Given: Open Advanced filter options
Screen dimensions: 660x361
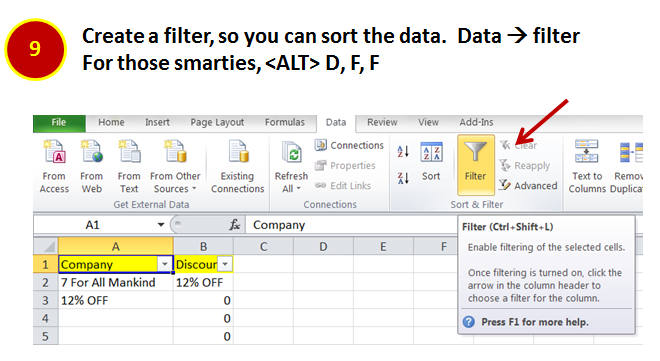Looking at the screenshot, I should pyautogui.click(x=528, y=186).
